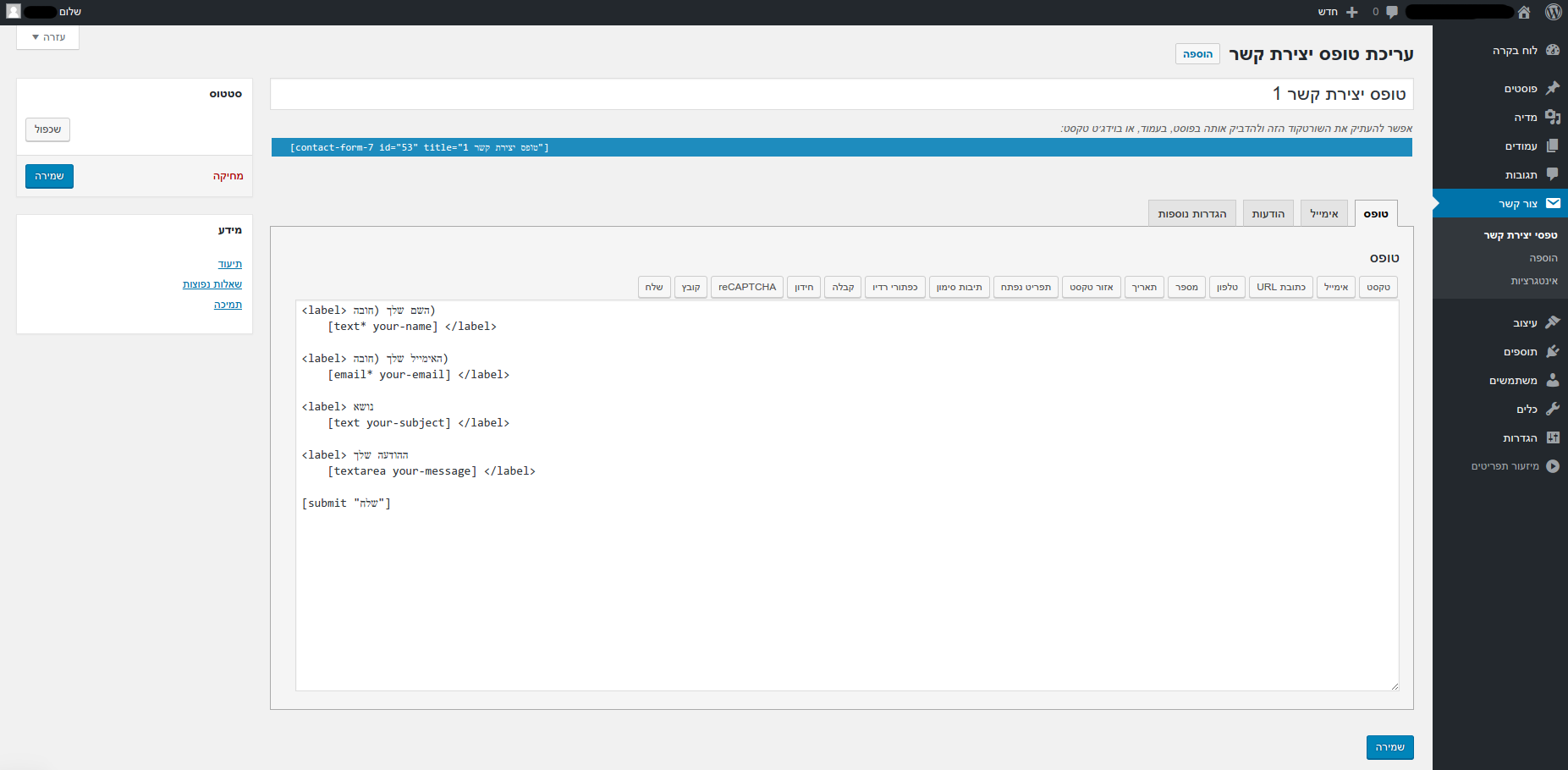Switch to the הגדרות נוספות tab
Viewport: 1568px width, 770px height.
click(1191, 214)
